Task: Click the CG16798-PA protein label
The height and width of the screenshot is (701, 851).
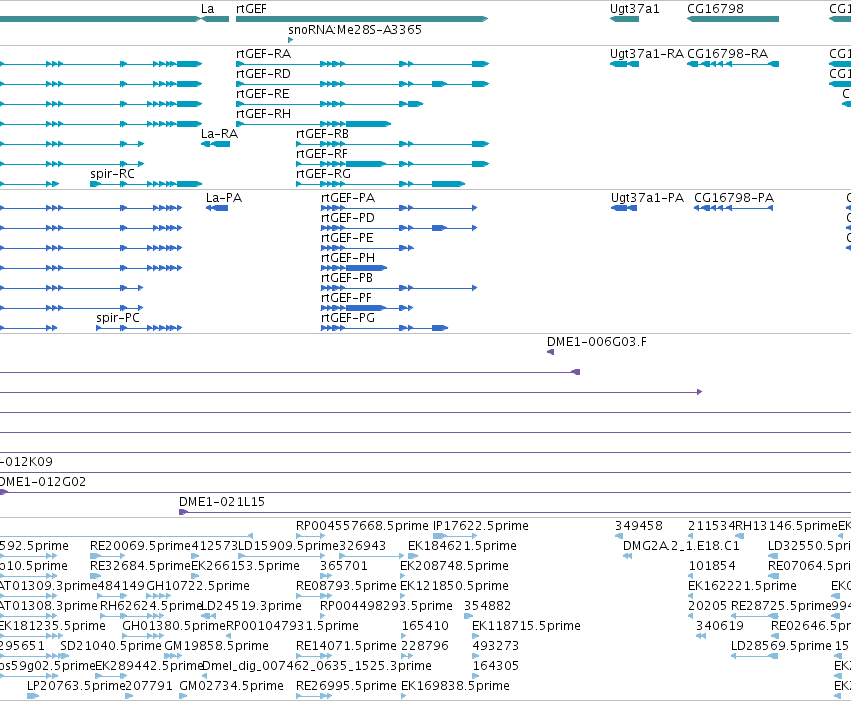Action: [734, 198]
